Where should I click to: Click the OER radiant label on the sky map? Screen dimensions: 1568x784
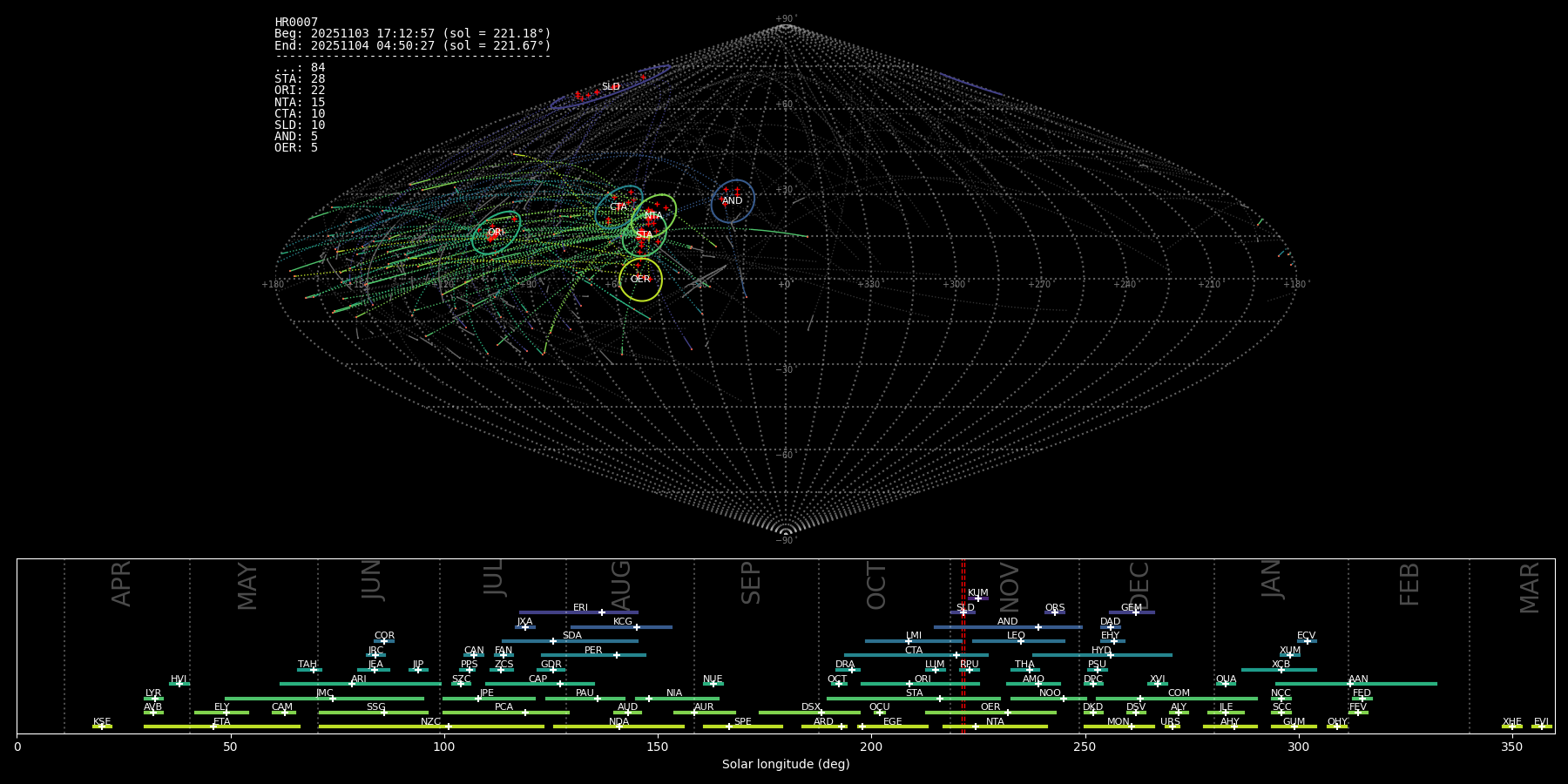coord(640,280)
